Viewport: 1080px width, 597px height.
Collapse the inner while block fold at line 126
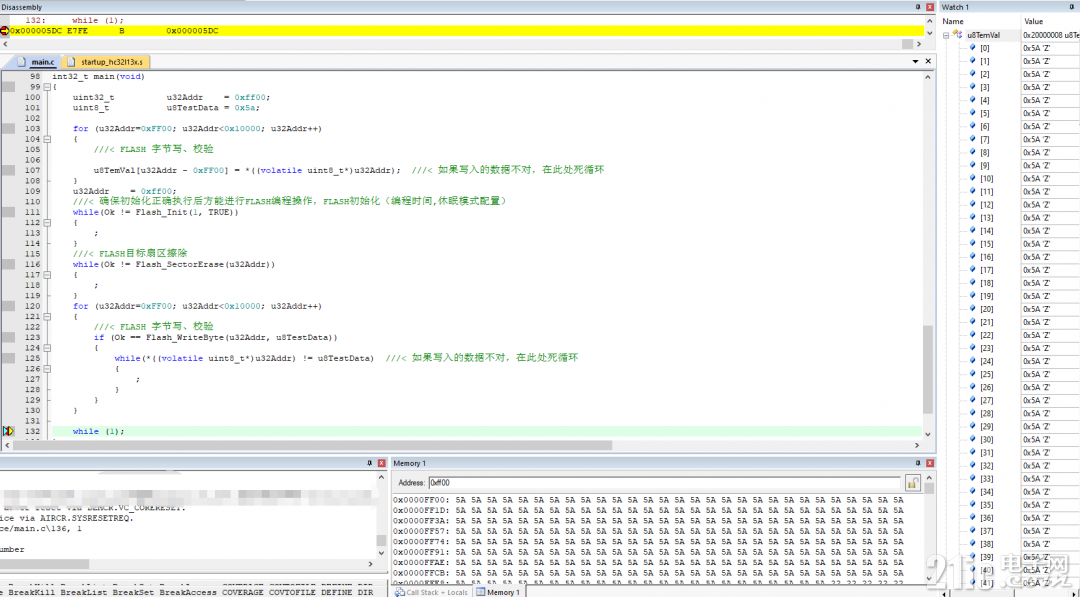pyautogui.click(x=47, y=369)
